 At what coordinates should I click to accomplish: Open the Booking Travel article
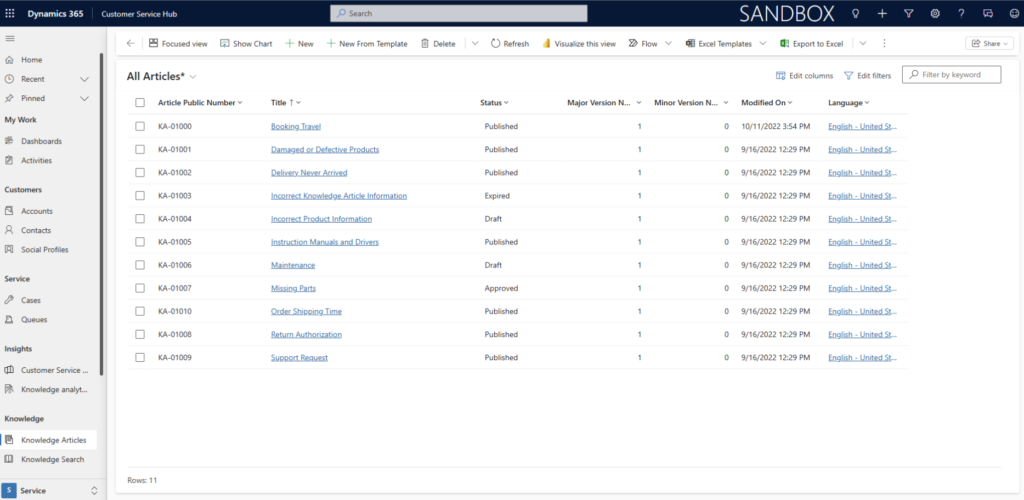(x=296, y=127)
